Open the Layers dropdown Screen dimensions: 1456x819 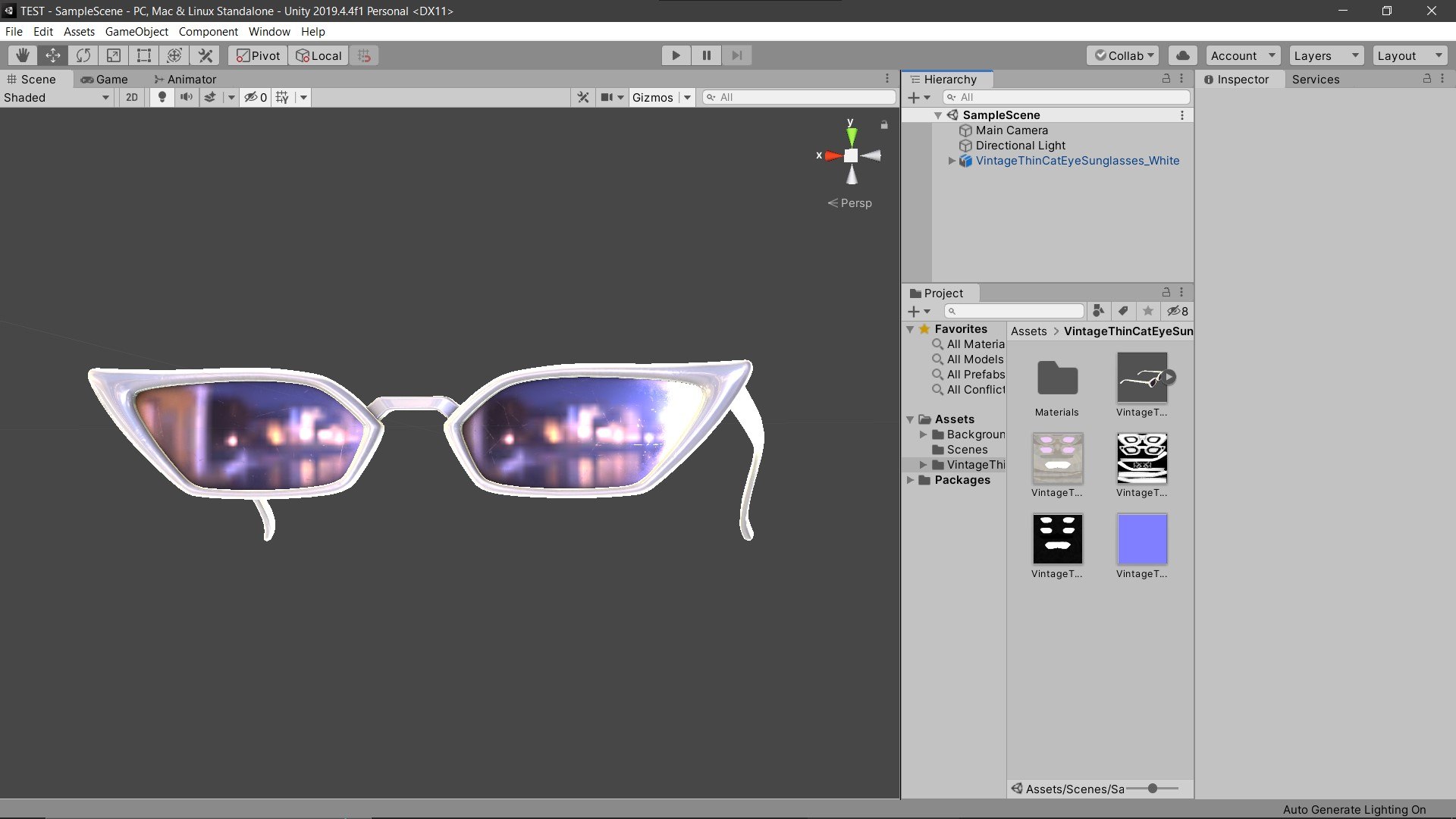coord(1326,55)
